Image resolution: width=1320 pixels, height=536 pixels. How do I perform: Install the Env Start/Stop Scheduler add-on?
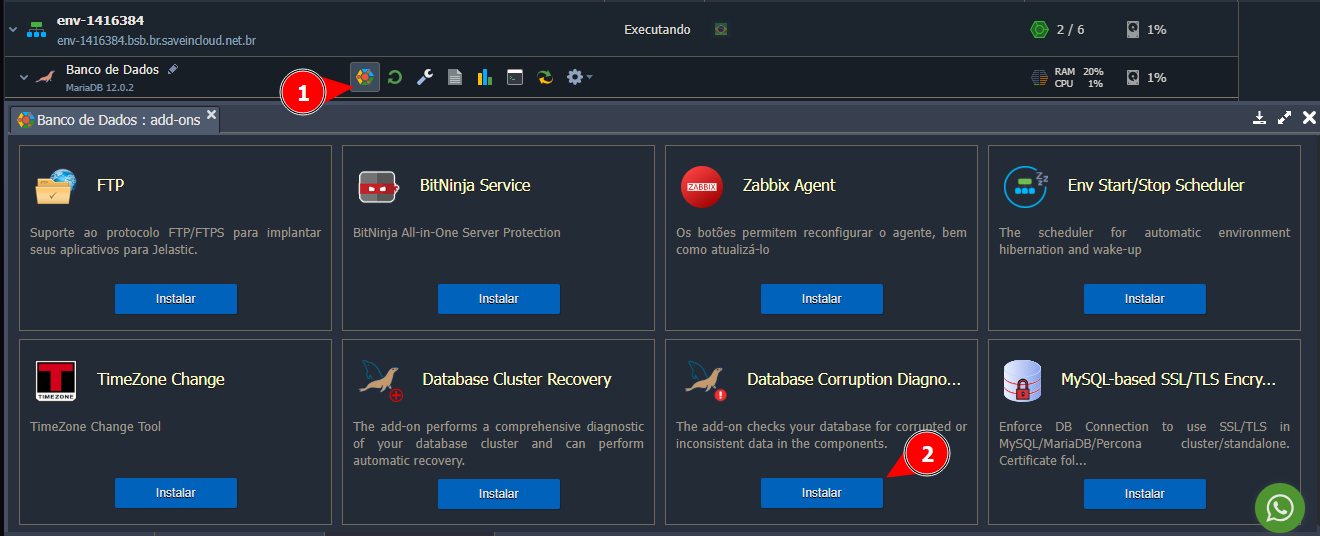click(x=1144, y=299)
